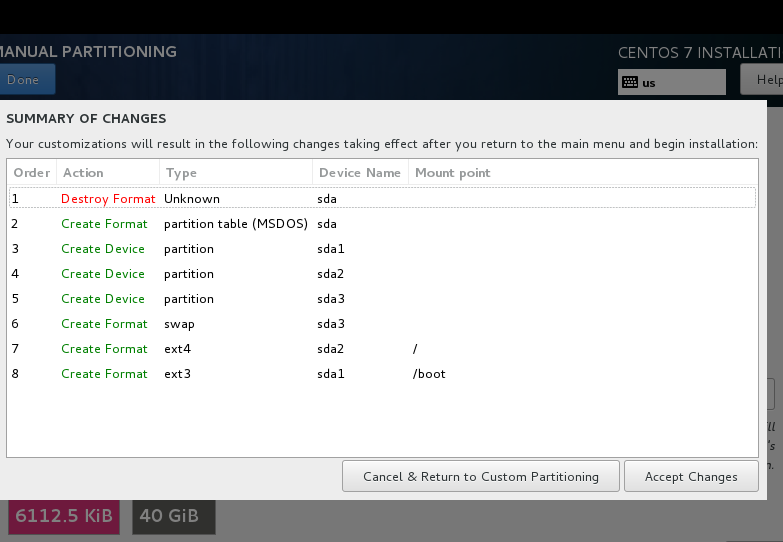Select Create Format action for ext3
The image size is (783, 542).
[x=104, y=374]
